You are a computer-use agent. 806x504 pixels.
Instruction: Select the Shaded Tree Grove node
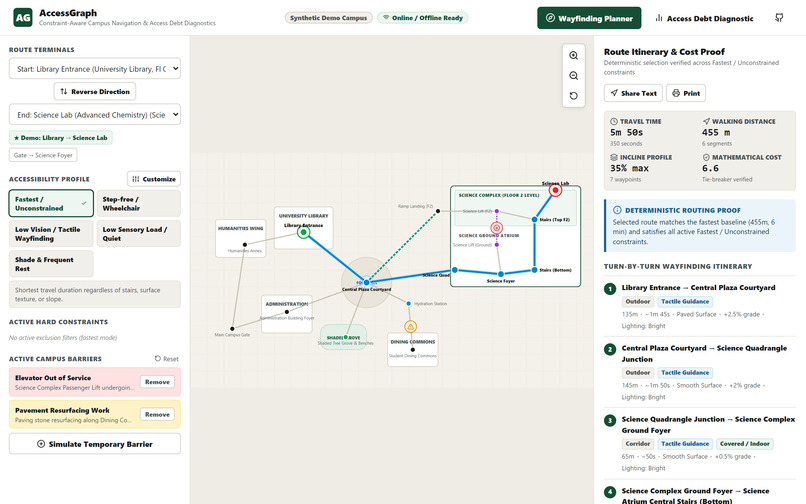pyautogui.click(x=345, y=337)
